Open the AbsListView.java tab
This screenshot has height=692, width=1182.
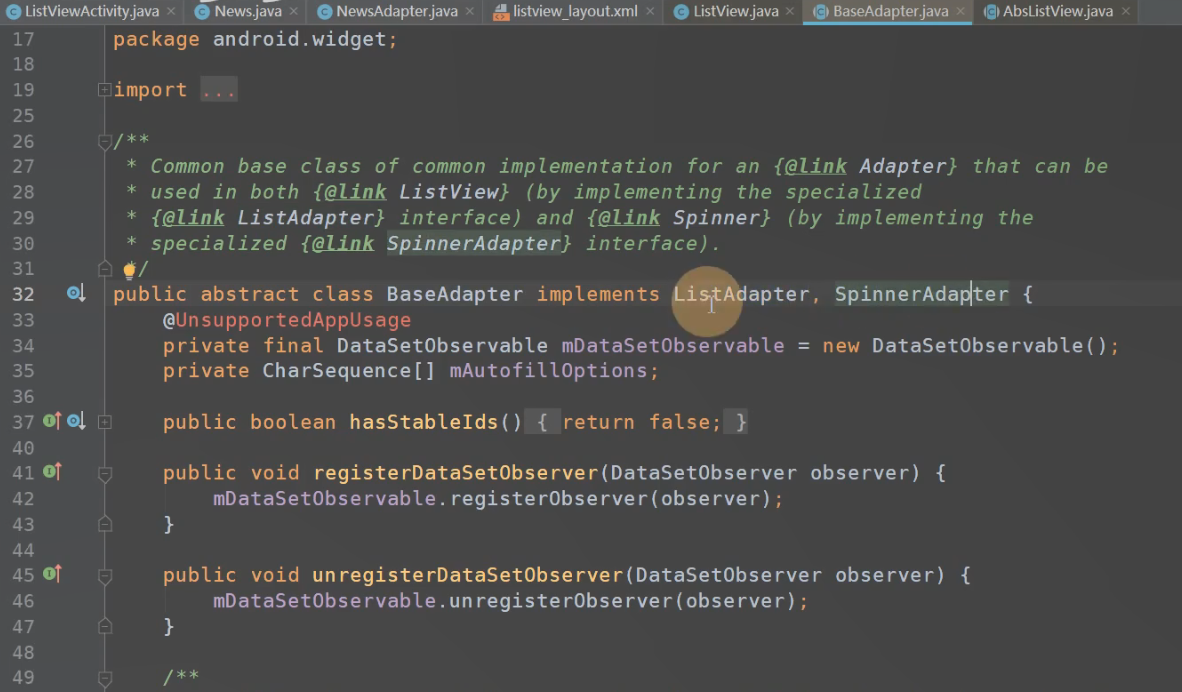click(x=1057, y=11)
